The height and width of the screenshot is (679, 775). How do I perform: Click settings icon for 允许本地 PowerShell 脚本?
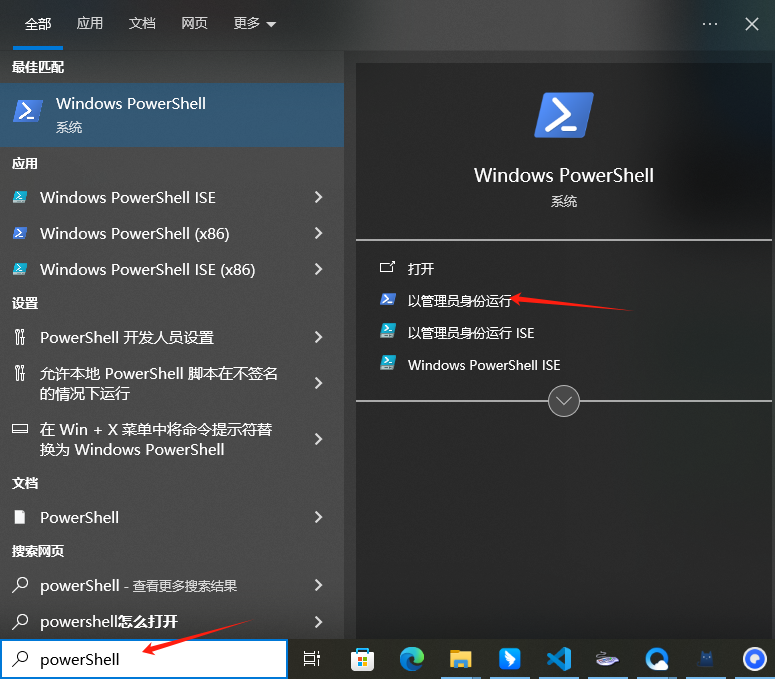[20, 373]
